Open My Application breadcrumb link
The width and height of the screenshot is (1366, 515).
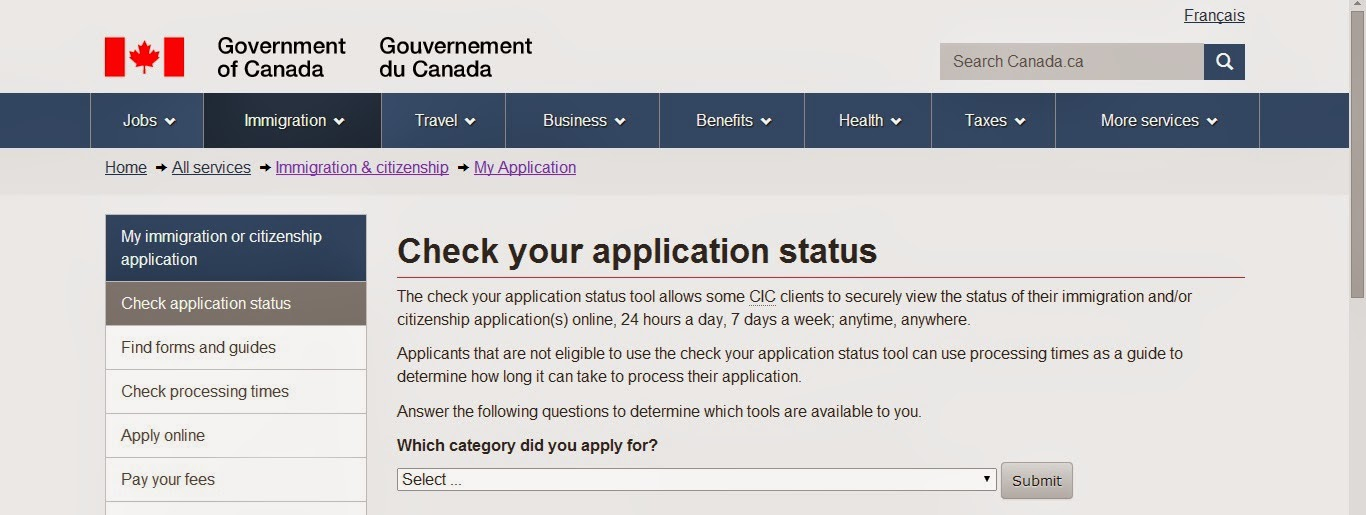(x=525, y=168)
